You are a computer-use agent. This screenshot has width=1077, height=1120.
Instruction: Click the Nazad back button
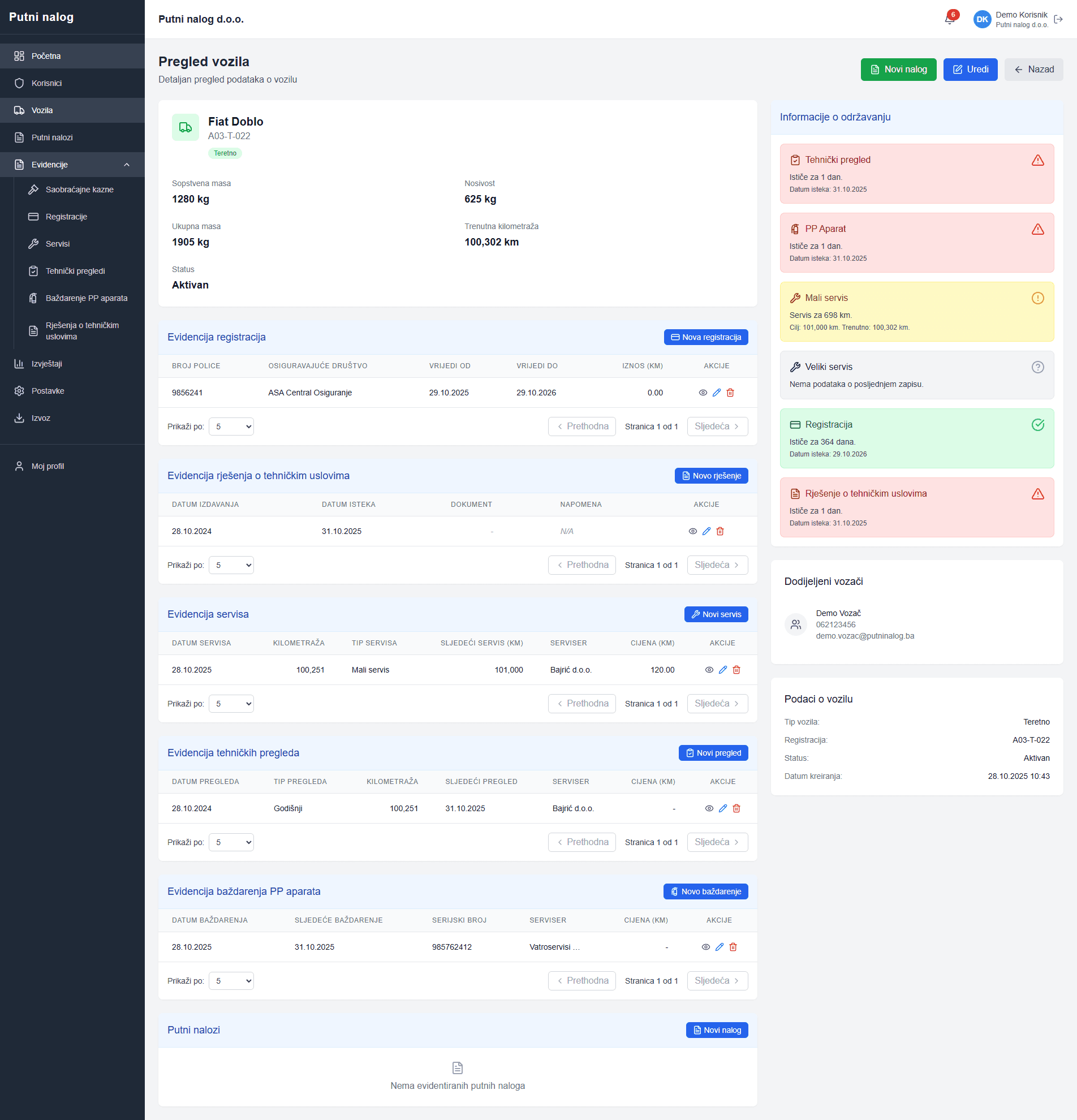click(1033, 70)
